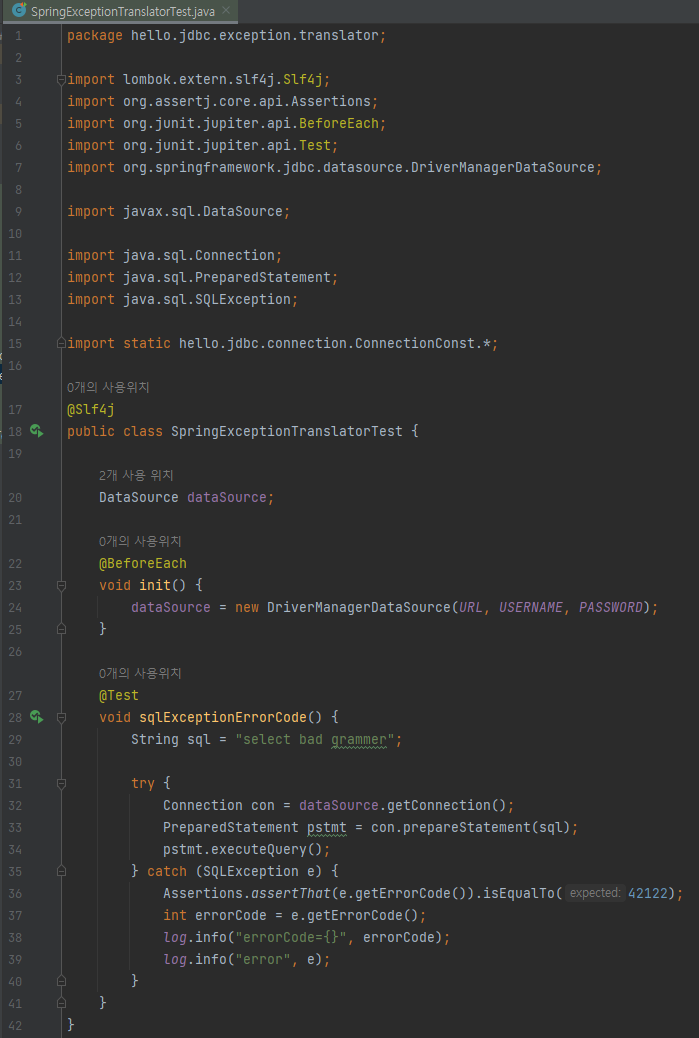Collapse the sqlExceptionErrorCode method fold marker
The image size is (699, 1038).
coord(61,717)
